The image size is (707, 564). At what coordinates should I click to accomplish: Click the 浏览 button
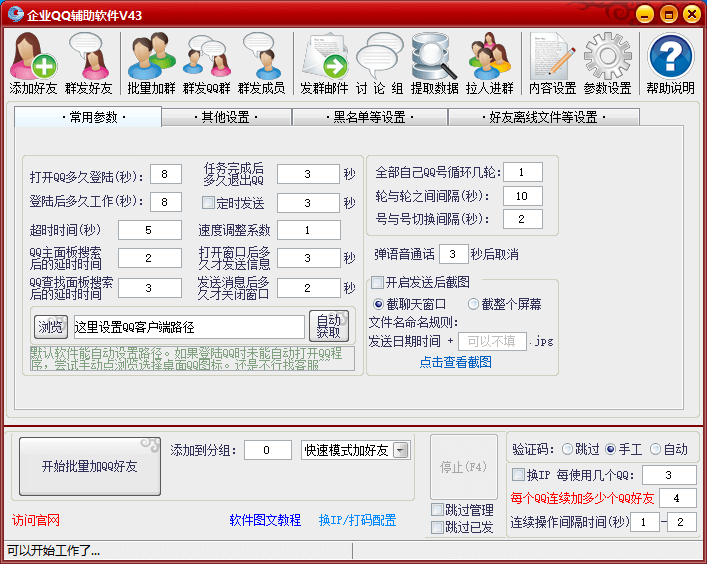click(50, 327)
